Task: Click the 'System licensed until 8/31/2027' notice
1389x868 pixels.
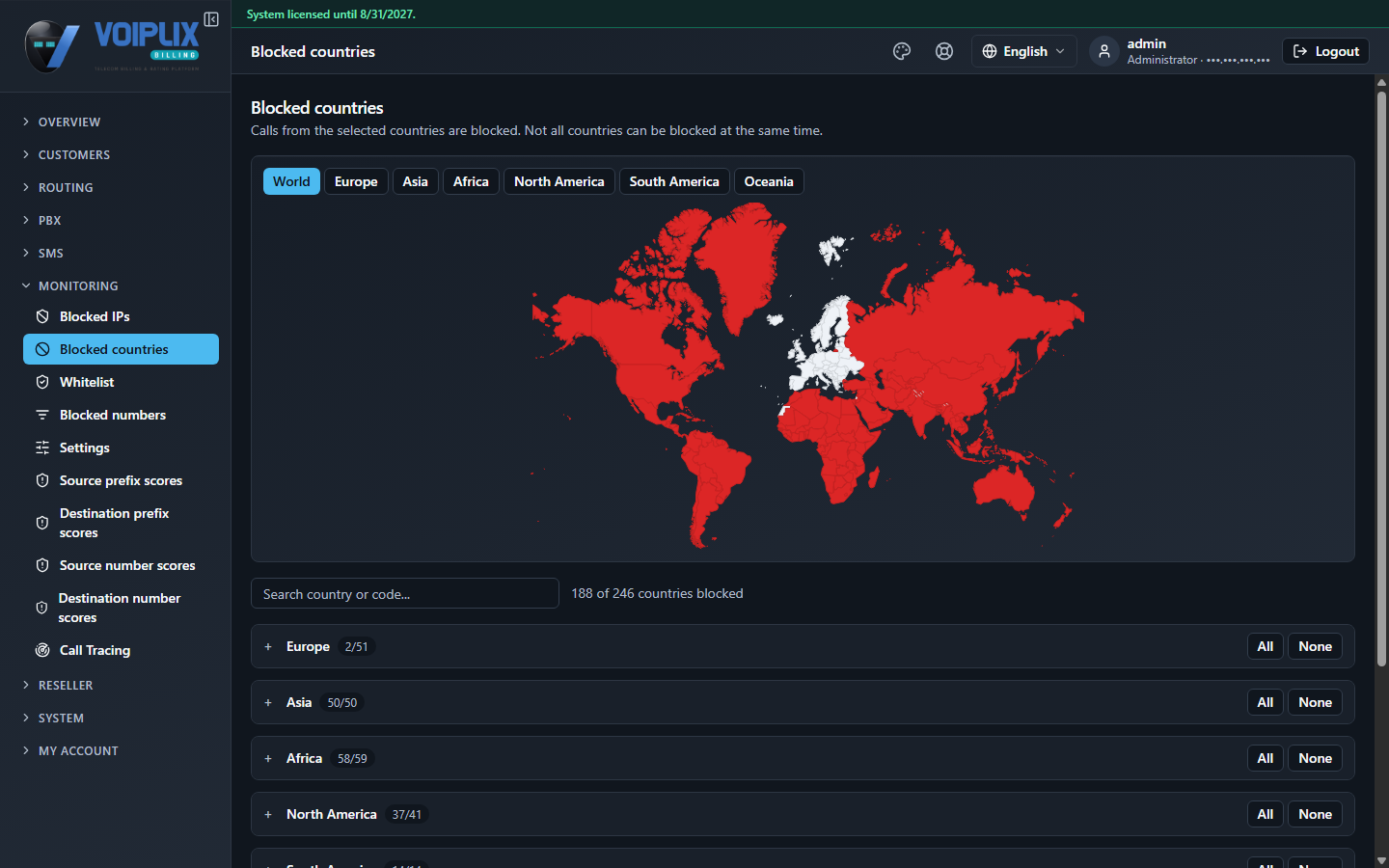Action: click(331, 14)
